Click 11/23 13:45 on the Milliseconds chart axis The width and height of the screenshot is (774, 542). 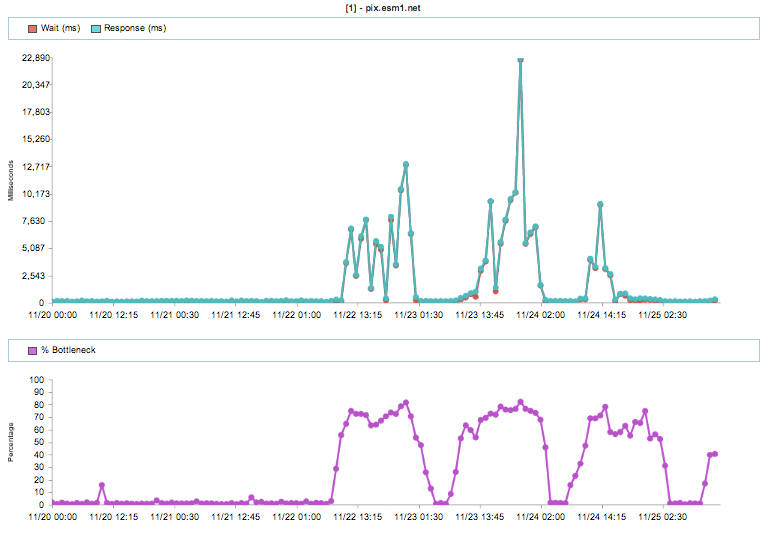480,315
